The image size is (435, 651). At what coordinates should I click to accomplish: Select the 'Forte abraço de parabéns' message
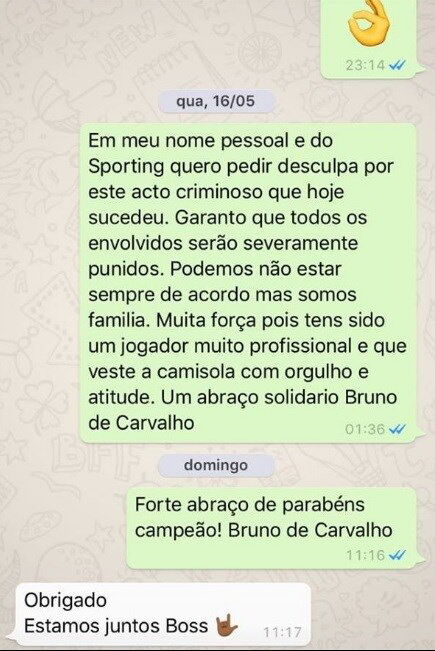[271, 528]
